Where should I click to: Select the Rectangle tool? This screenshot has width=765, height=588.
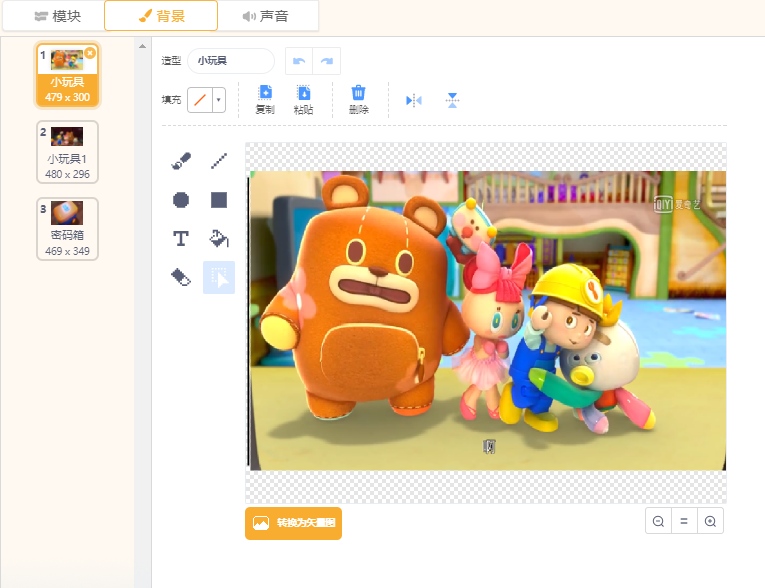pos(219,200)
